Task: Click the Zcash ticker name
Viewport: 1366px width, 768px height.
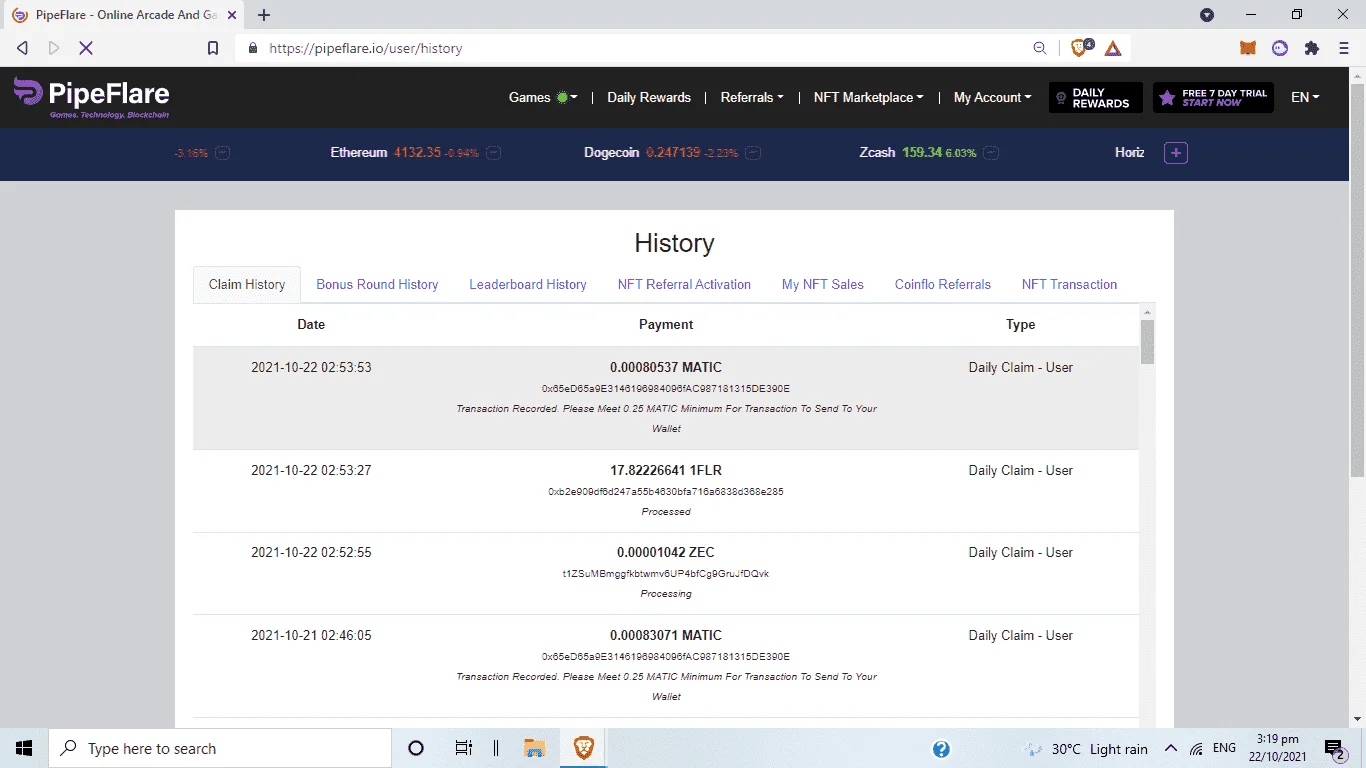Action: (x=877, y=153)
